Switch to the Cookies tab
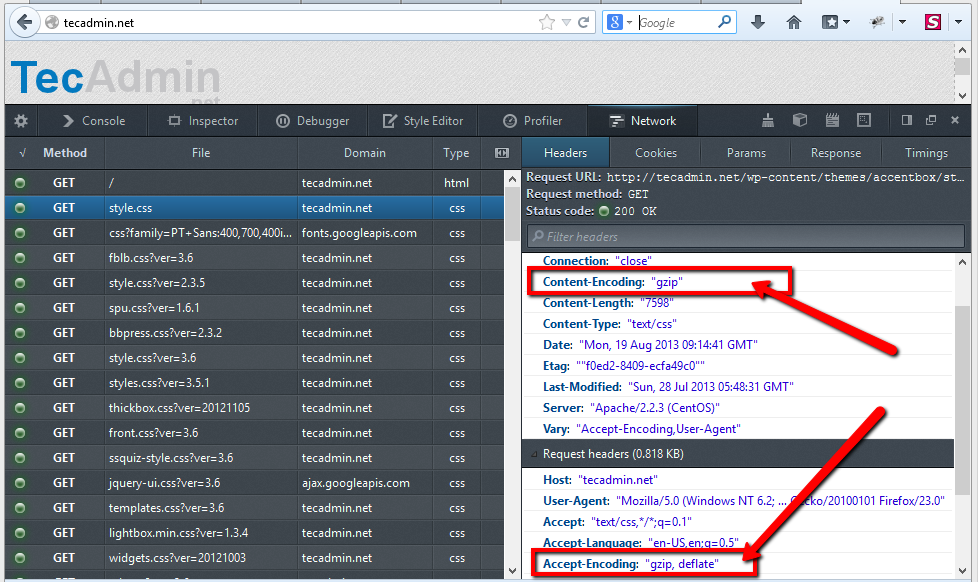The height and width of the screenshot is (582, 978). coord(656,153)
